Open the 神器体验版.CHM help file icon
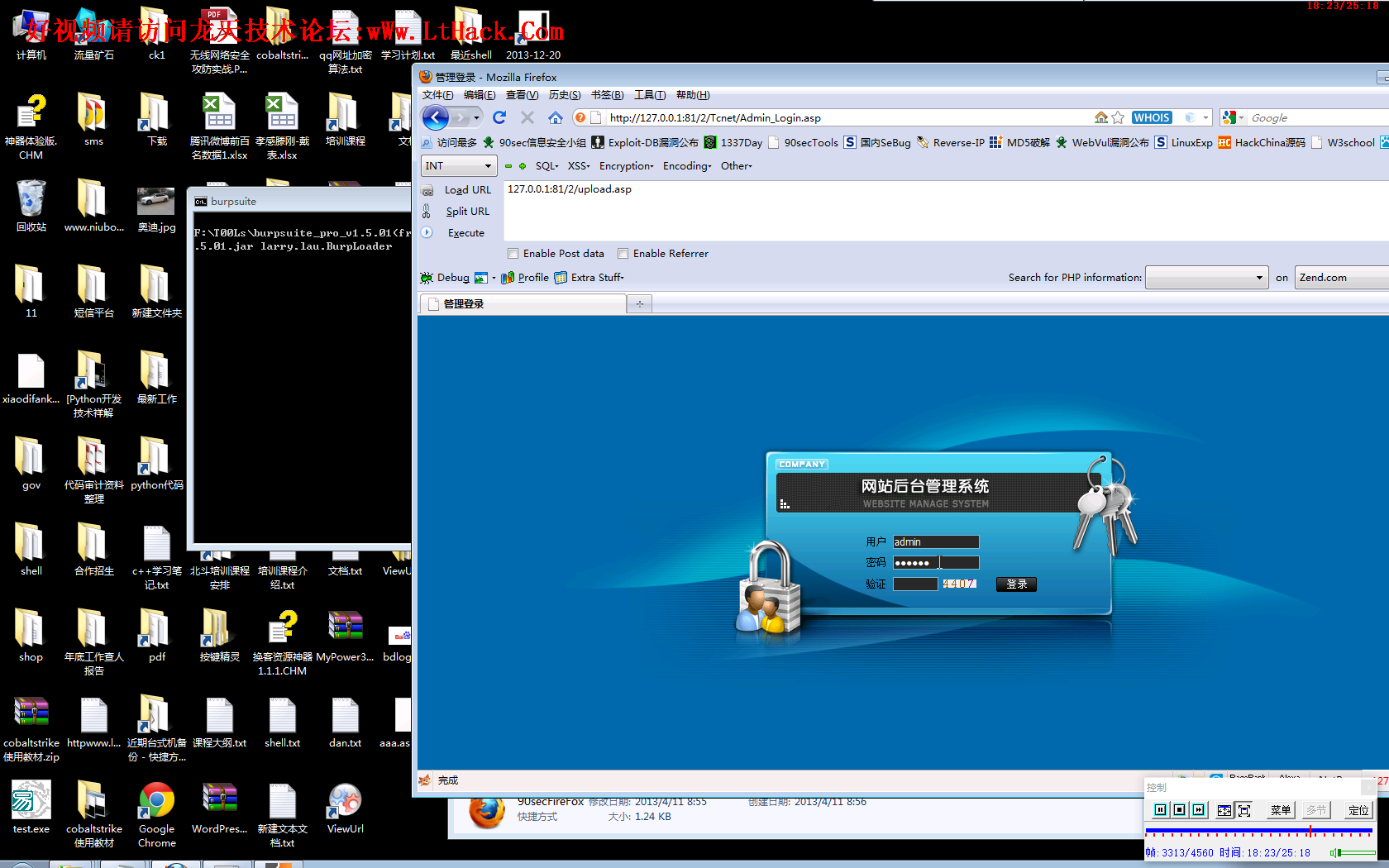Image resolution: width=1389 pixels, height=868 pixels. pos(31,112)
